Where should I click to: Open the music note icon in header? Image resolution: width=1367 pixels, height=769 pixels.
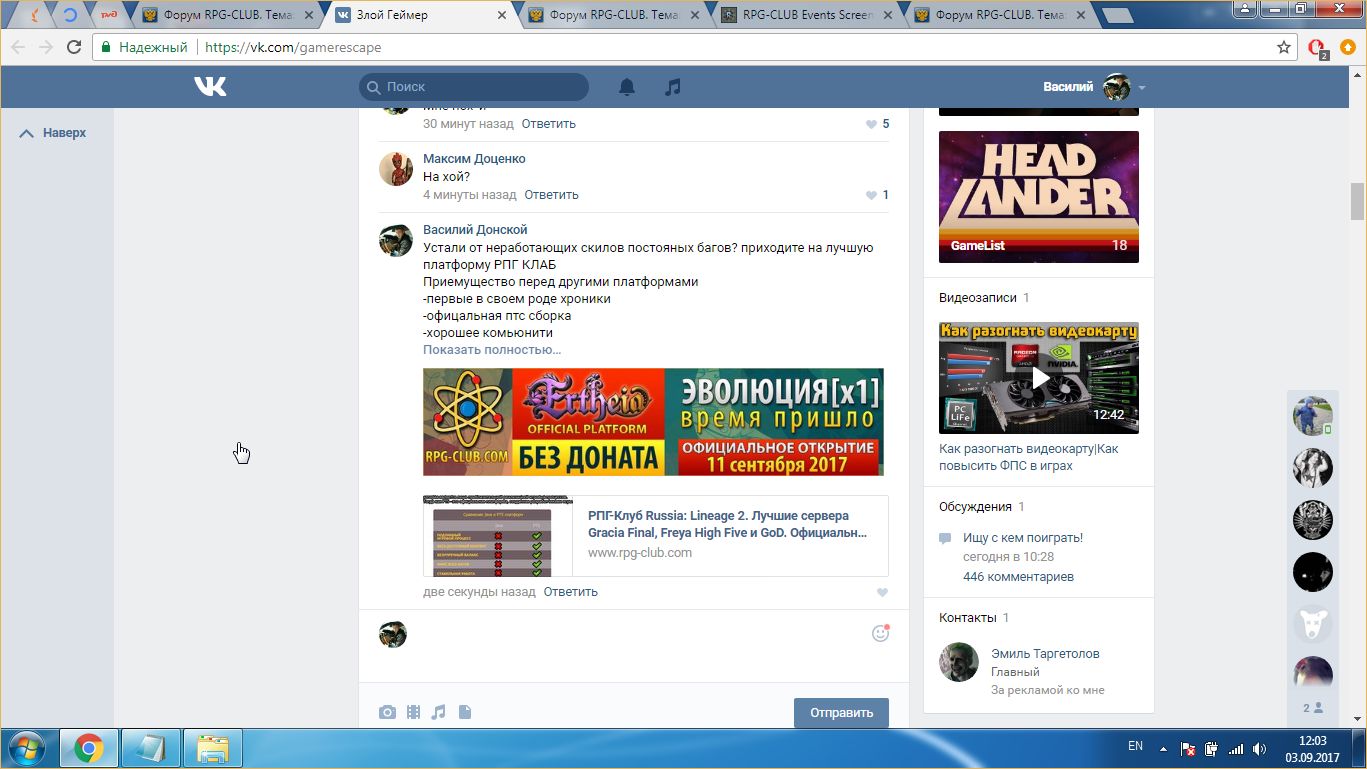673,87
